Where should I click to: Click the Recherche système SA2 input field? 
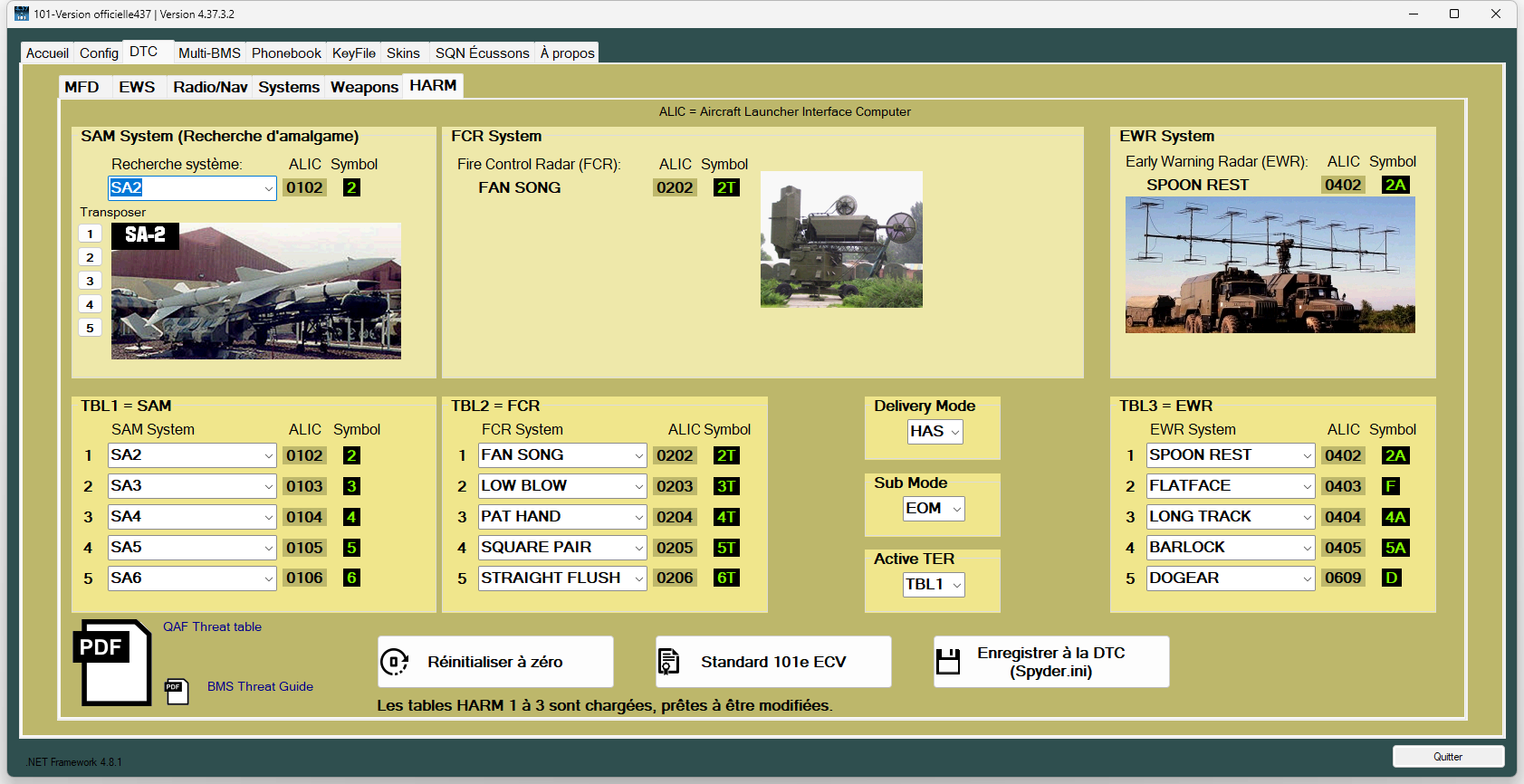(185, 187)
